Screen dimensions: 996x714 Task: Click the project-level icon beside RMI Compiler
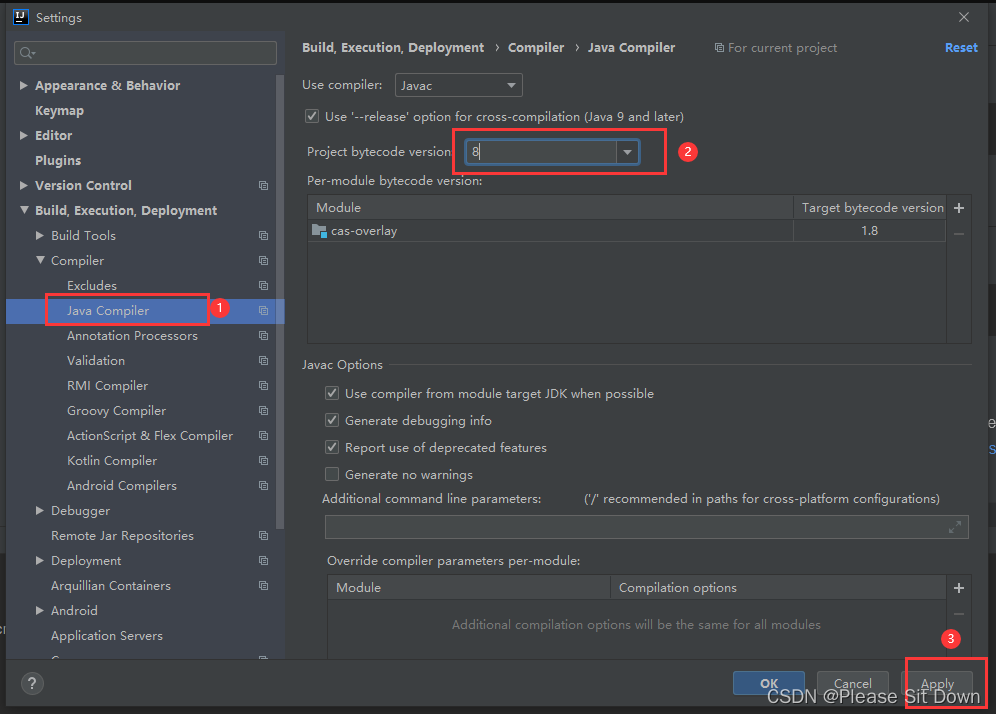[264, 386]
